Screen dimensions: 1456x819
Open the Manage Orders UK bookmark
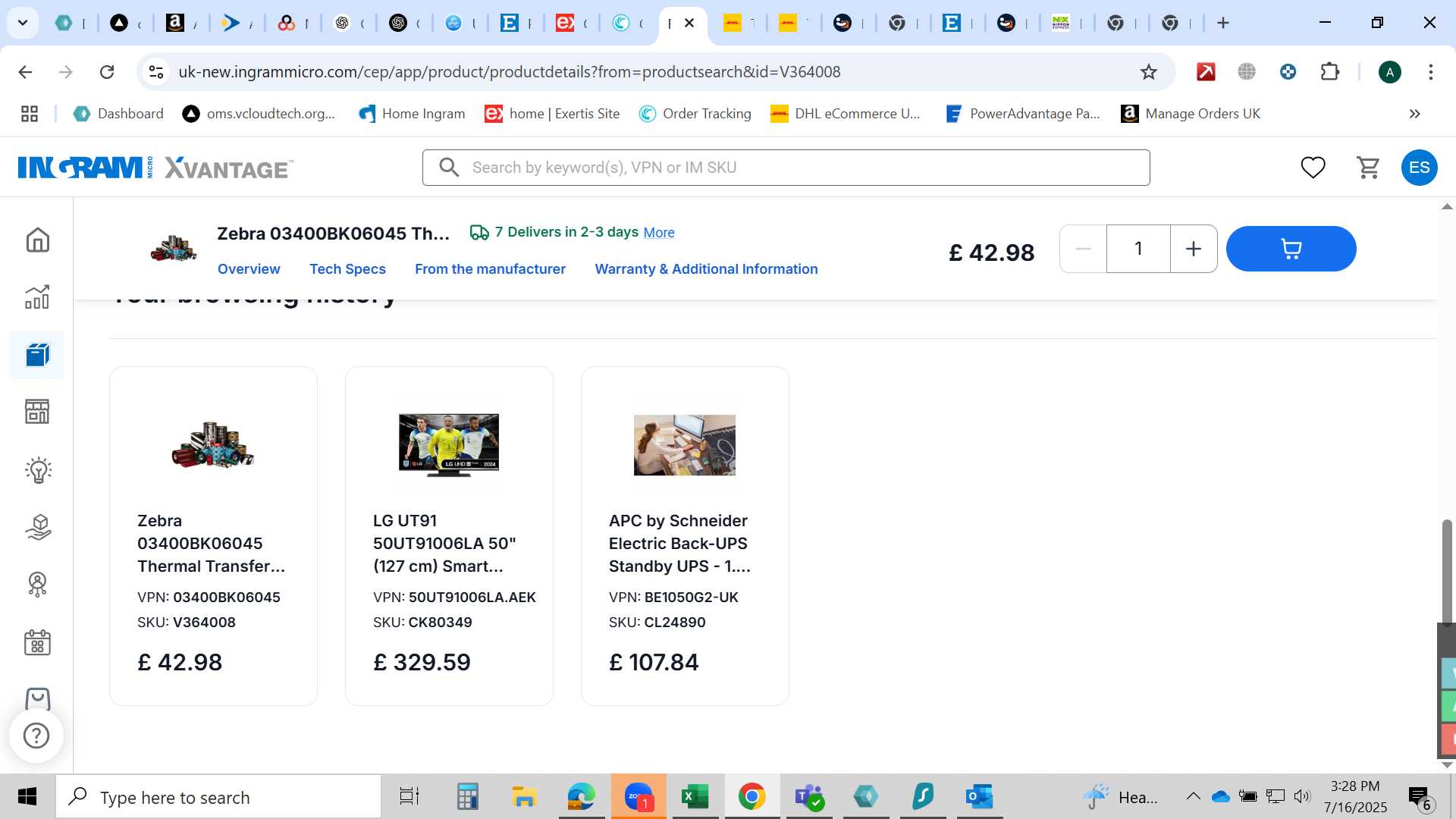coord(1191,114)
